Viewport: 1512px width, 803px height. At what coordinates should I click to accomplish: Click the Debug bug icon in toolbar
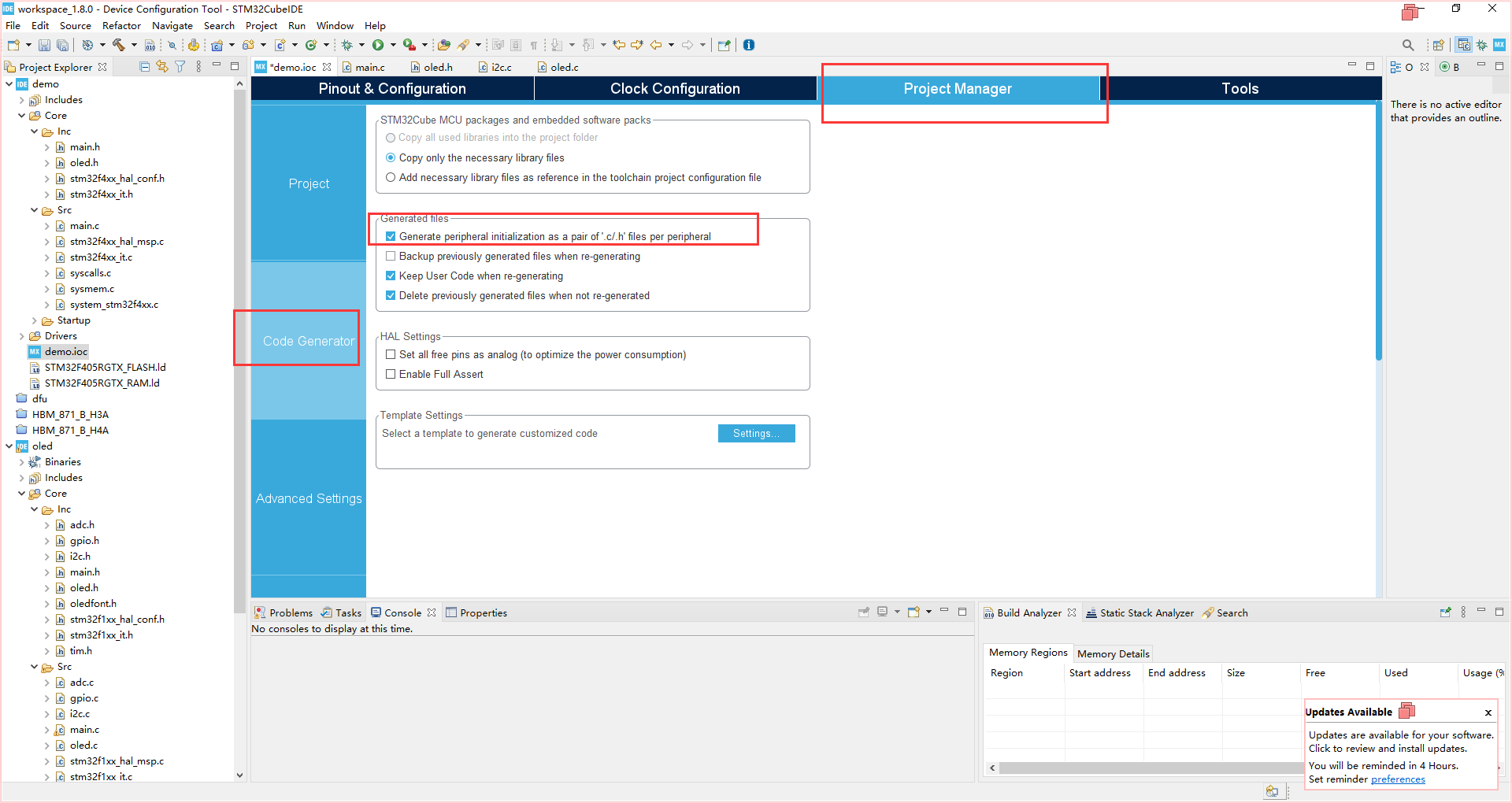pyautogui.click(x=346, y=45)
